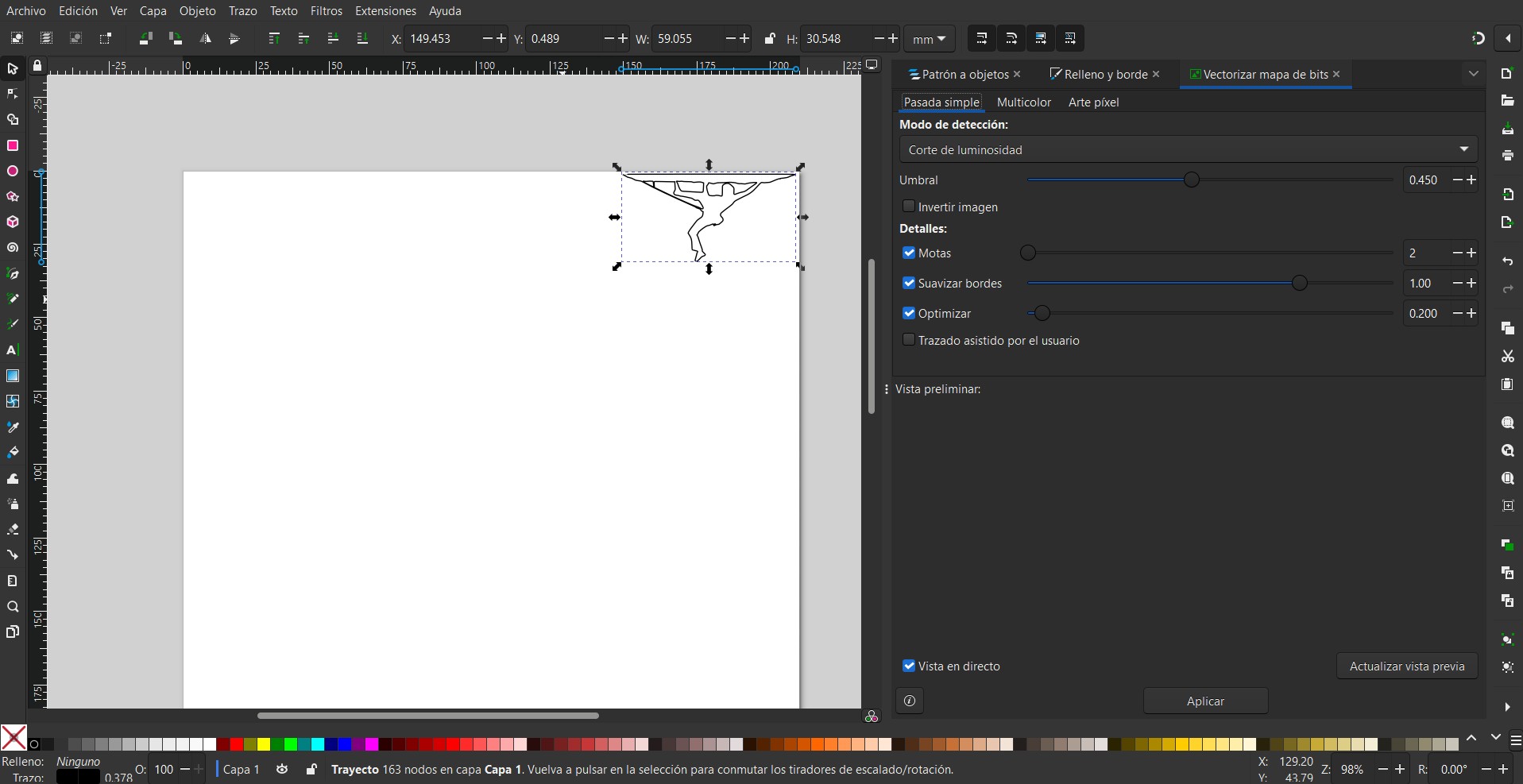Open snapping options popover arrow

pos(1508,38)
